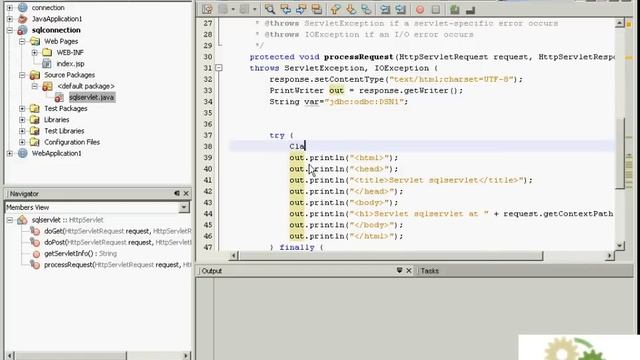Collapse code fold at line 31
Image resolution: width=640 pixels, height=360 pixels.
point(219,68)
